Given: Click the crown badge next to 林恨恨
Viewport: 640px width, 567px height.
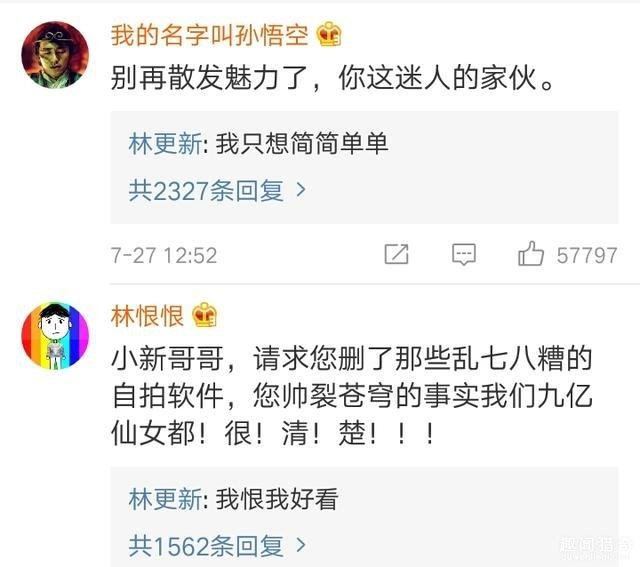Looking at the screenshot, I should [x=204, y=315].
